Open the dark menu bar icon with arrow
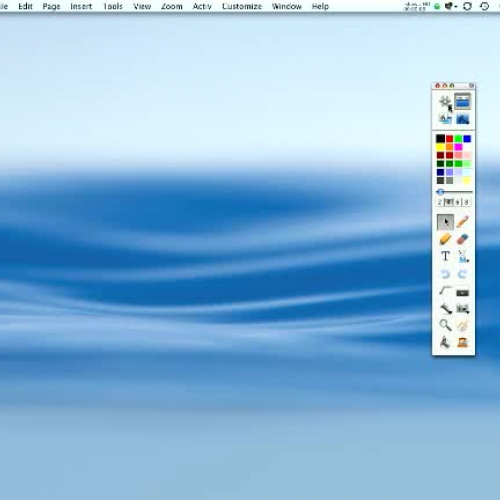This screenshot has width=500, height=500. [451, 6]
